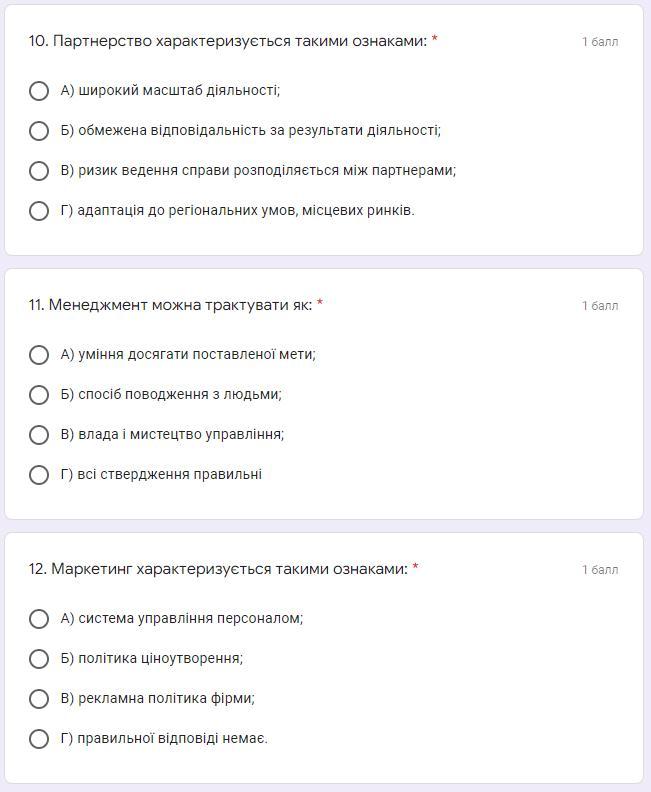
Task: Click the '1 балл' label of question 11
Action: (600, 306)
